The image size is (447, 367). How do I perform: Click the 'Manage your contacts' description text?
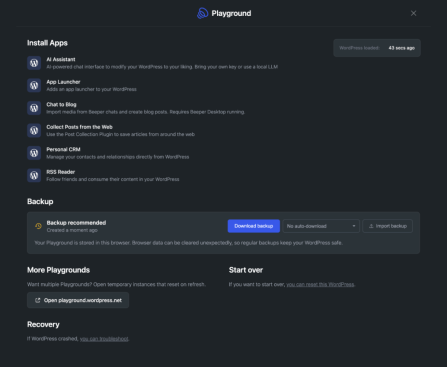pos(118,157)
